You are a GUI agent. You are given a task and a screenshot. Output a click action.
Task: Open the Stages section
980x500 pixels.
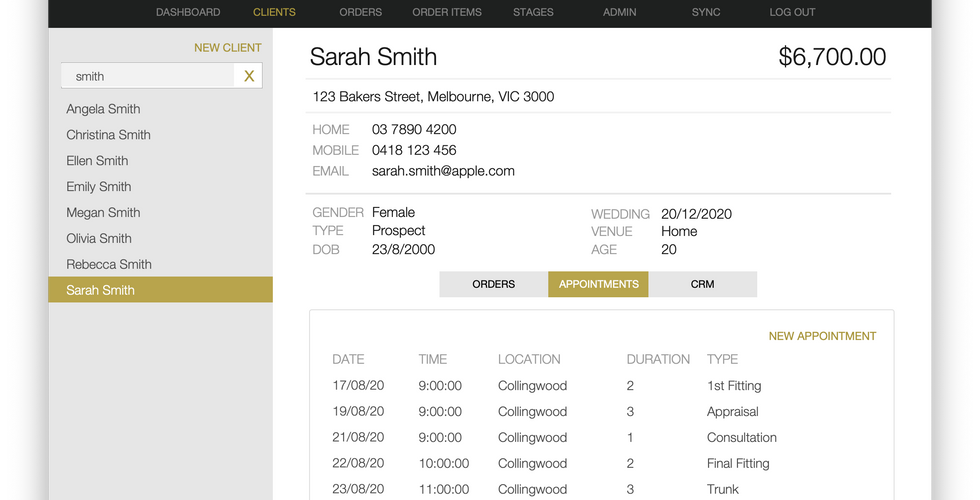[533, 12]
